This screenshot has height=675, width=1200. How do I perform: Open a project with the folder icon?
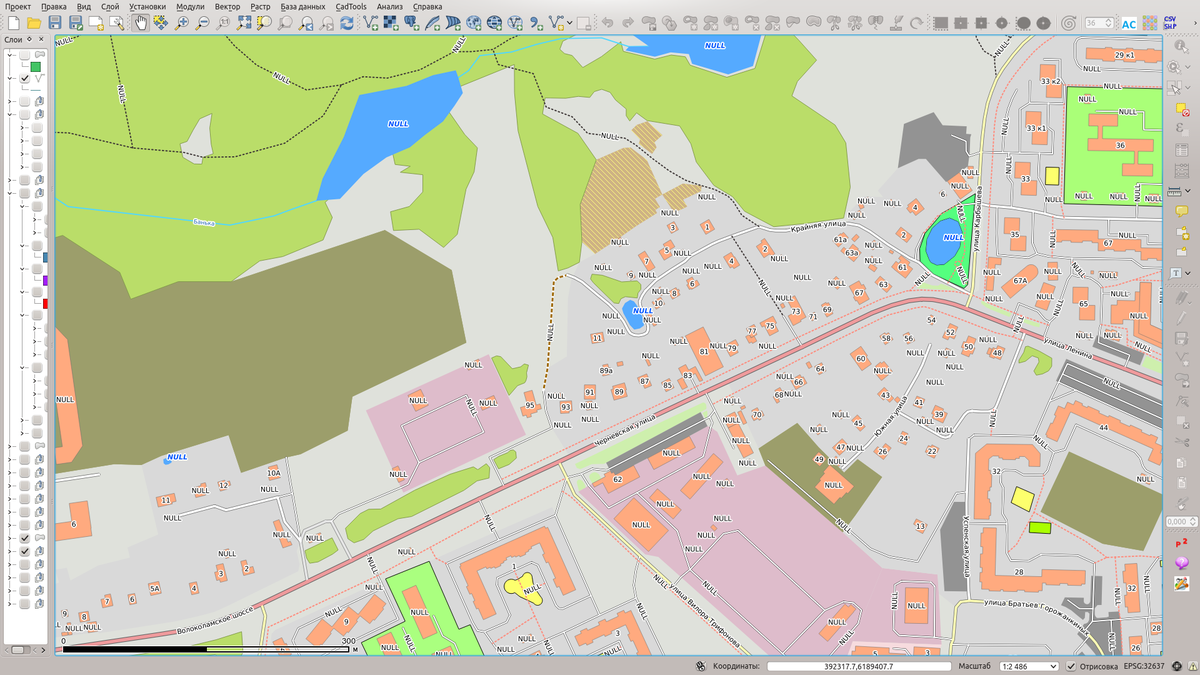point(33,22)
